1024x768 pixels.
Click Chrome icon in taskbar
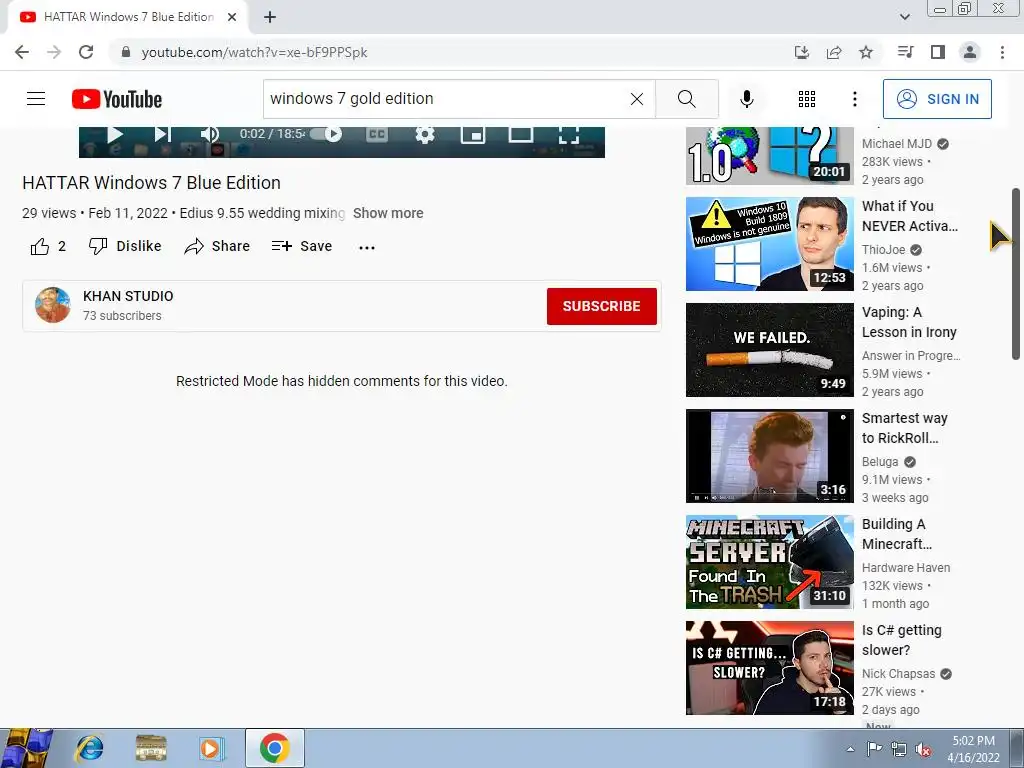point(274,748)
